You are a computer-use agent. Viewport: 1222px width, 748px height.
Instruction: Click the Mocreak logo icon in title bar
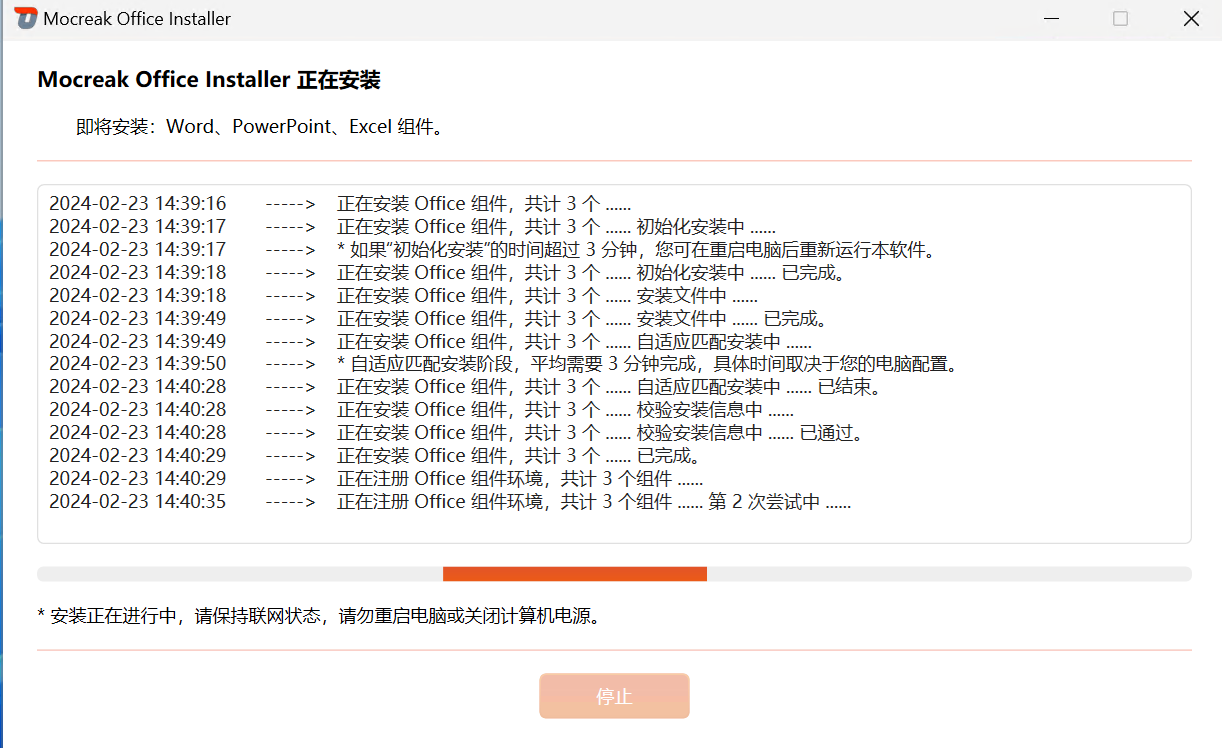(26, 19)
